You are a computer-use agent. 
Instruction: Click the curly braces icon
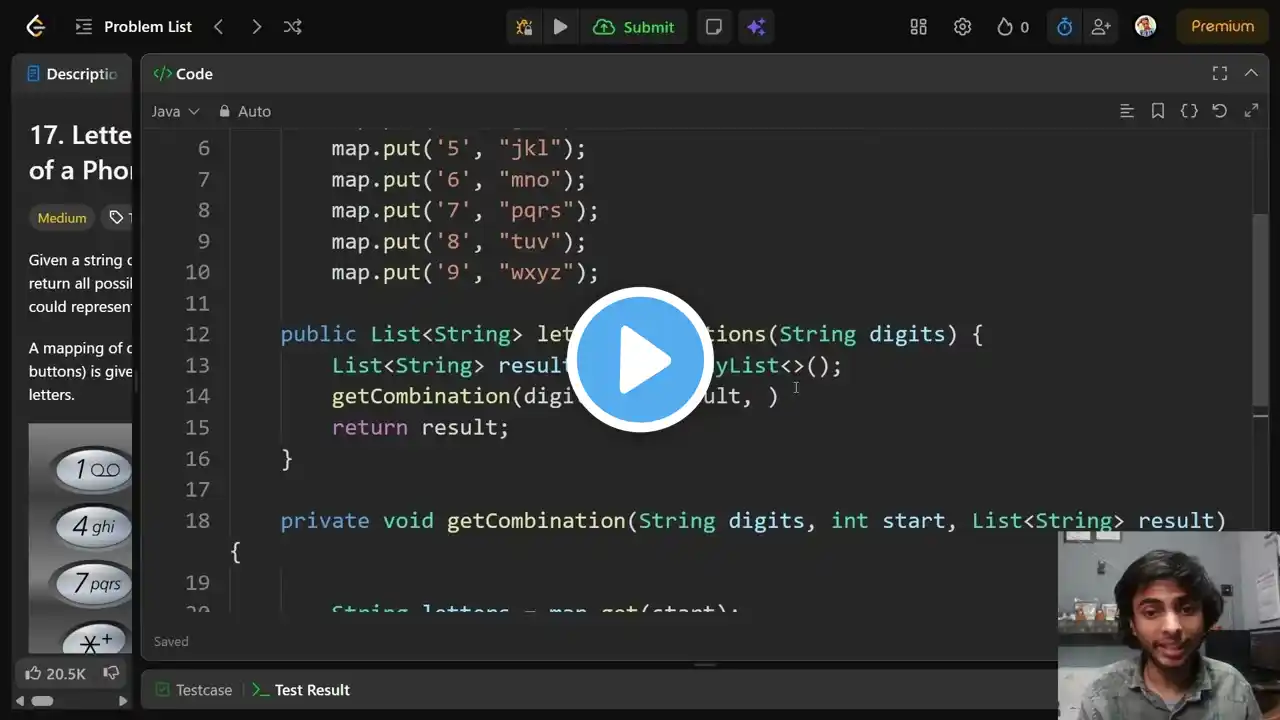1189,111
